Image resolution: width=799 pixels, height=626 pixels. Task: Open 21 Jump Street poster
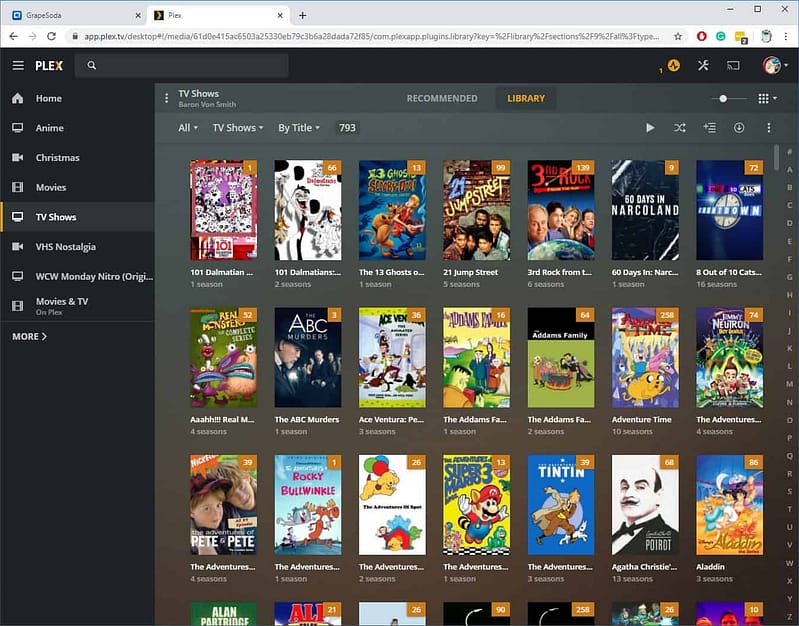(476, 210)
